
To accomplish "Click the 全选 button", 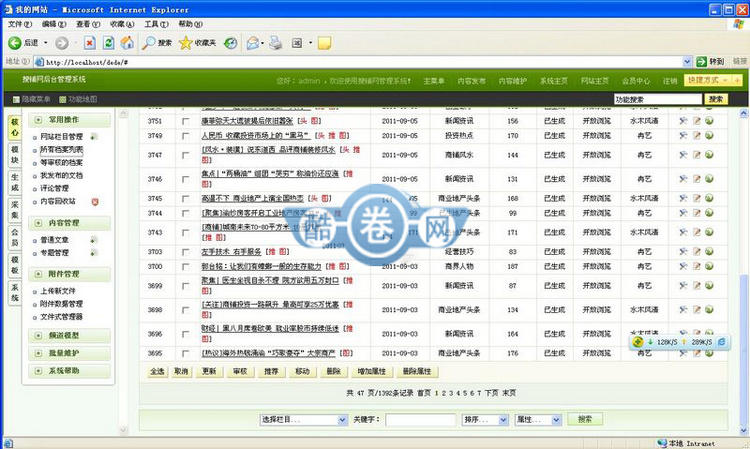I will tap(157, 371).
